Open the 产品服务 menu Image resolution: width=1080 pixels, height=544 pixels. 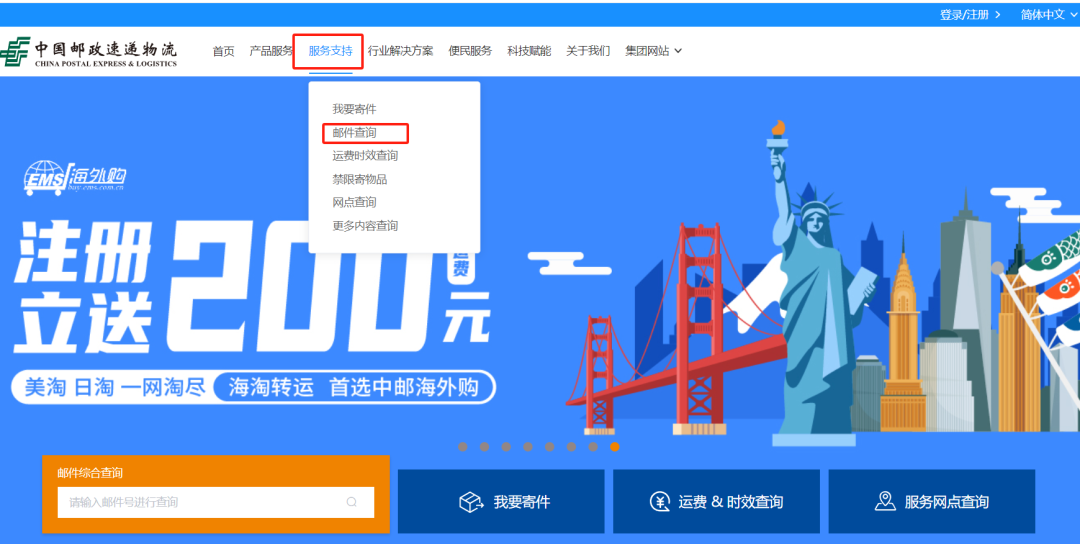[271, 51]
